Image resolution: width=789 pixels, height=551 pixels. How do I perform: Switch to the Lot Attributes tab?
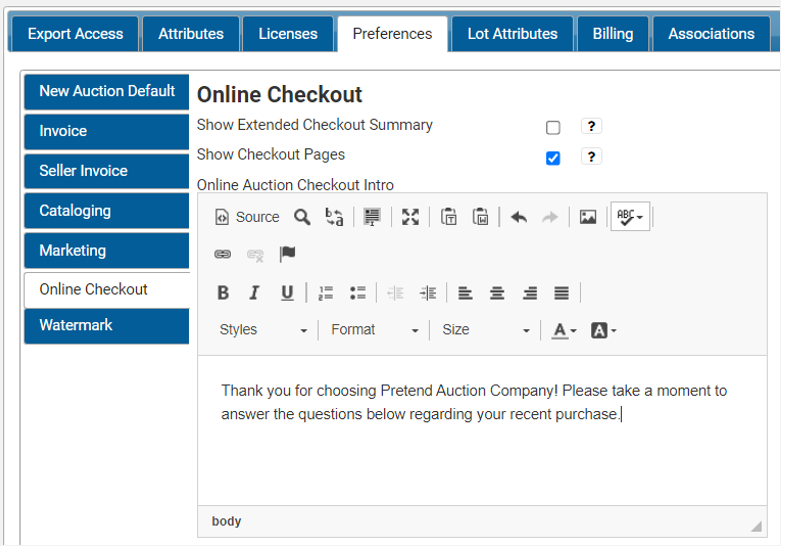point(512,34)
